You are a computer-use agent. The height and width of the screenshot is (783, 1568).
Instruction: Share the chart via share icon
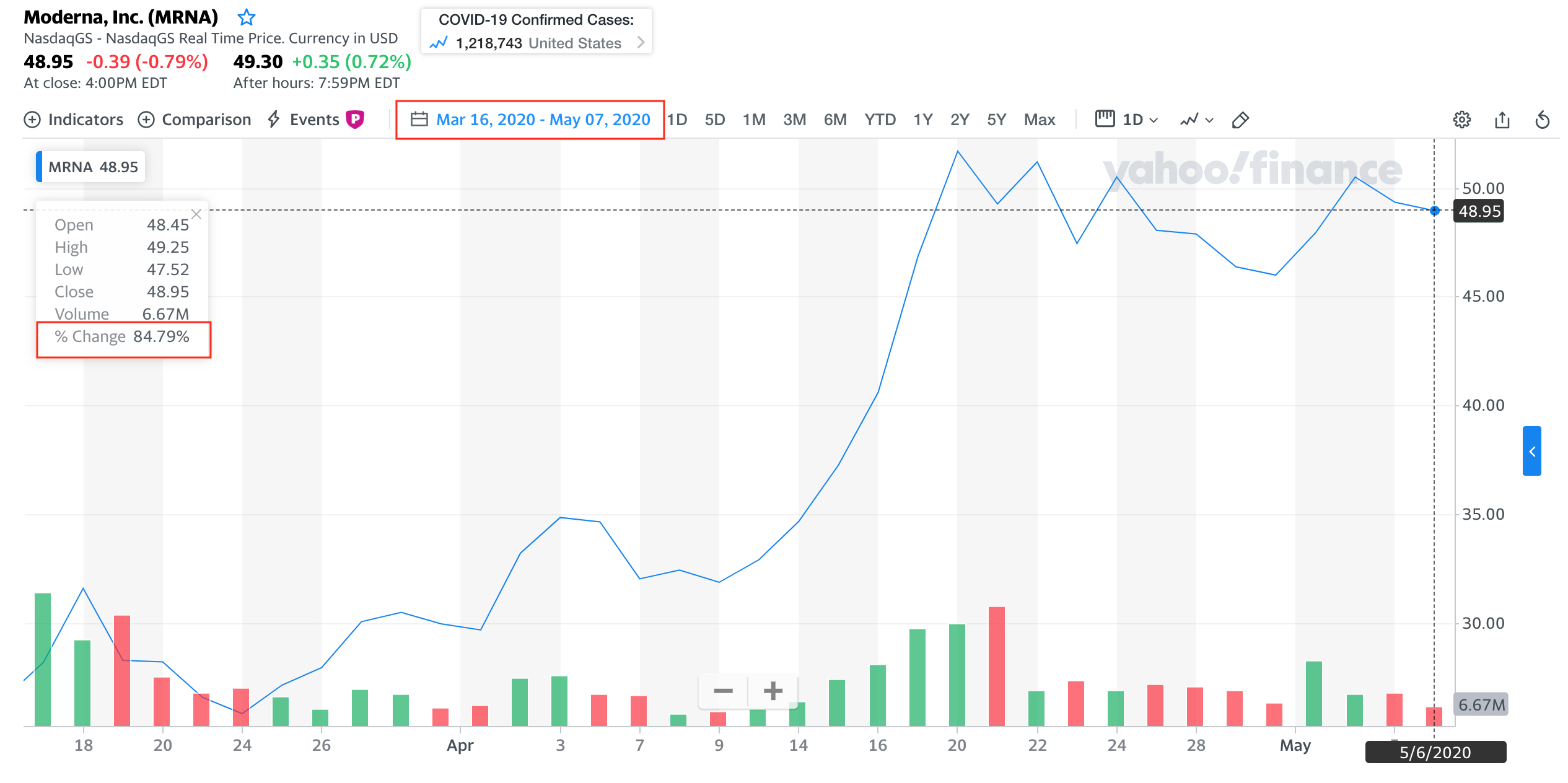[1502, 120]
